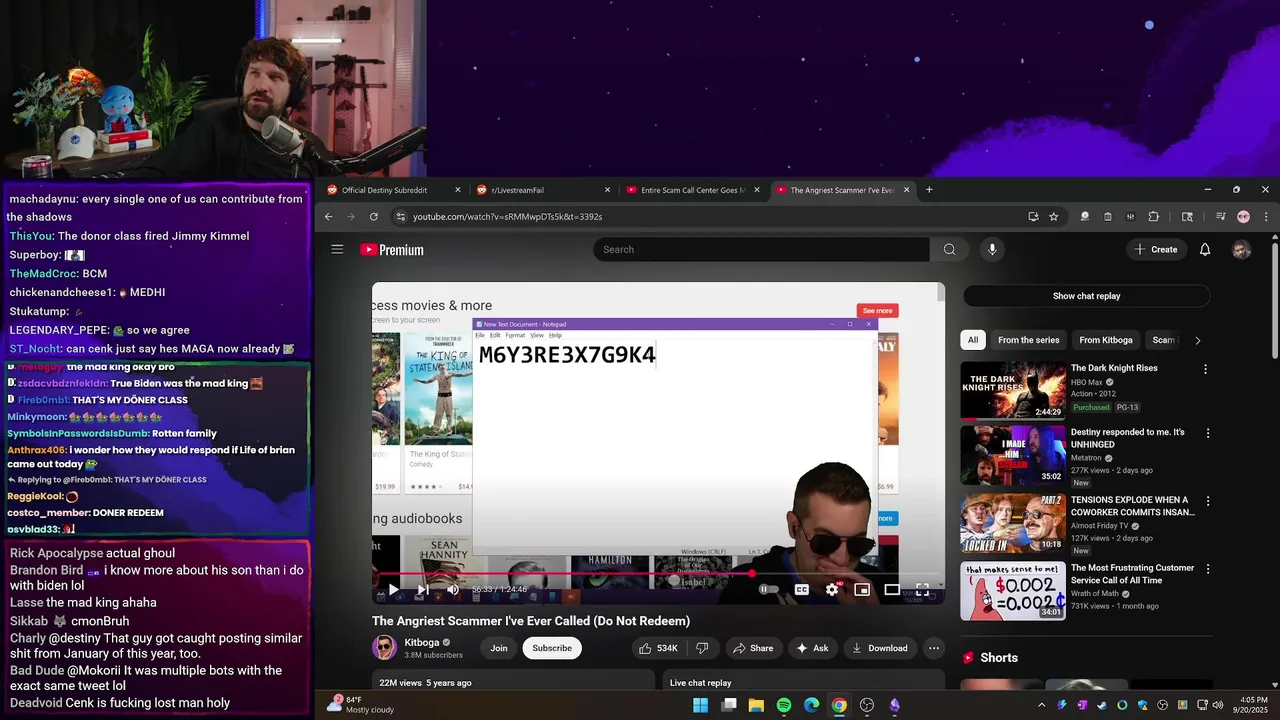This screenshot has width=1280, height=720.
Task: Bookmark this page with the star icon
Action: tap(1053, 216)
